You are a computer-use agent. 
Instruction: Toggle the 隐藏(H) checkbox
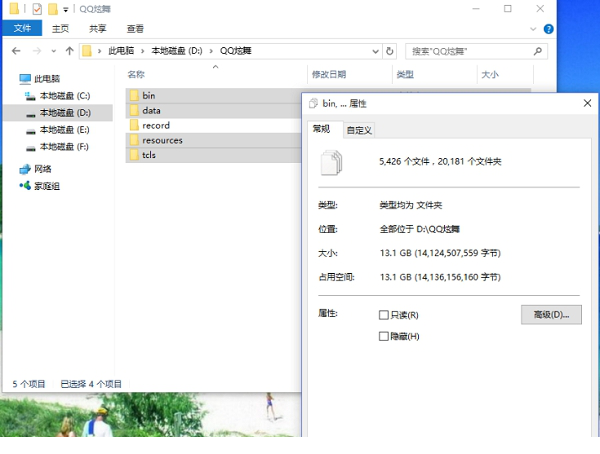click(383, 336)
